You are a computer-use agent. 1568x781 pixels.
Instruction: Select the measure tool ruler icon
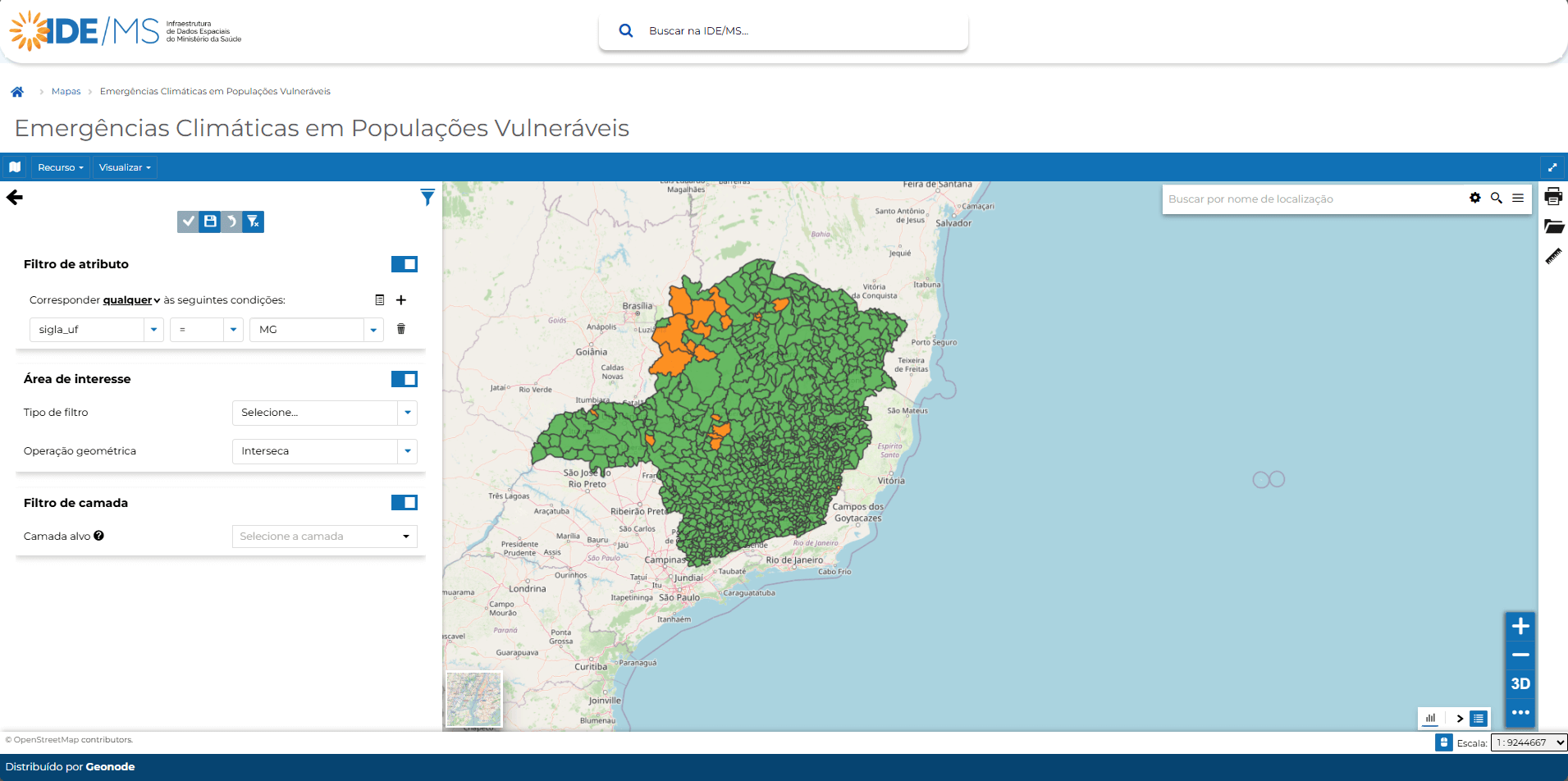[1553, 256]
